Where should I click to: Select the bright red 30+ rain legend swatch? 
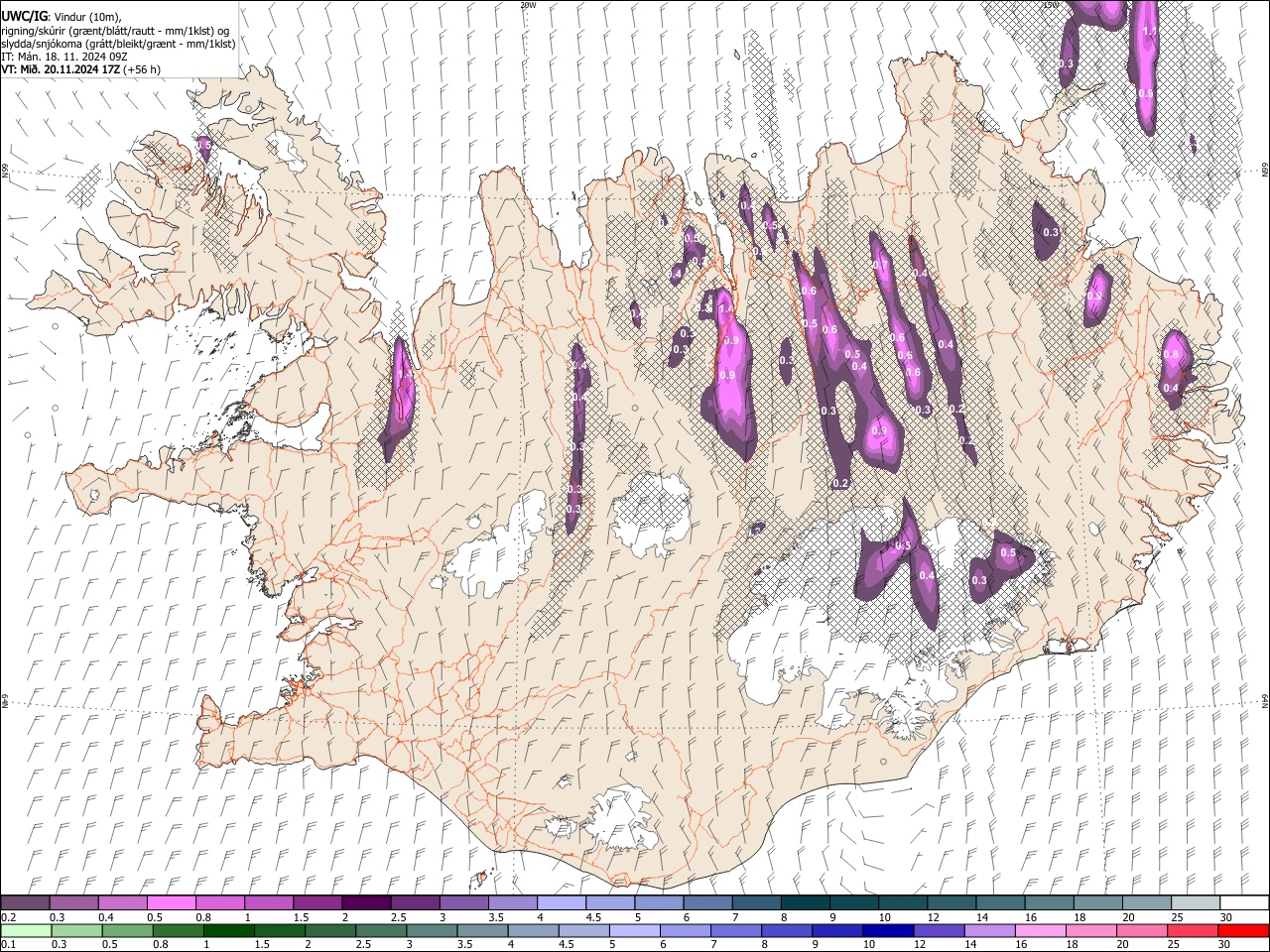coord(1243,930)
